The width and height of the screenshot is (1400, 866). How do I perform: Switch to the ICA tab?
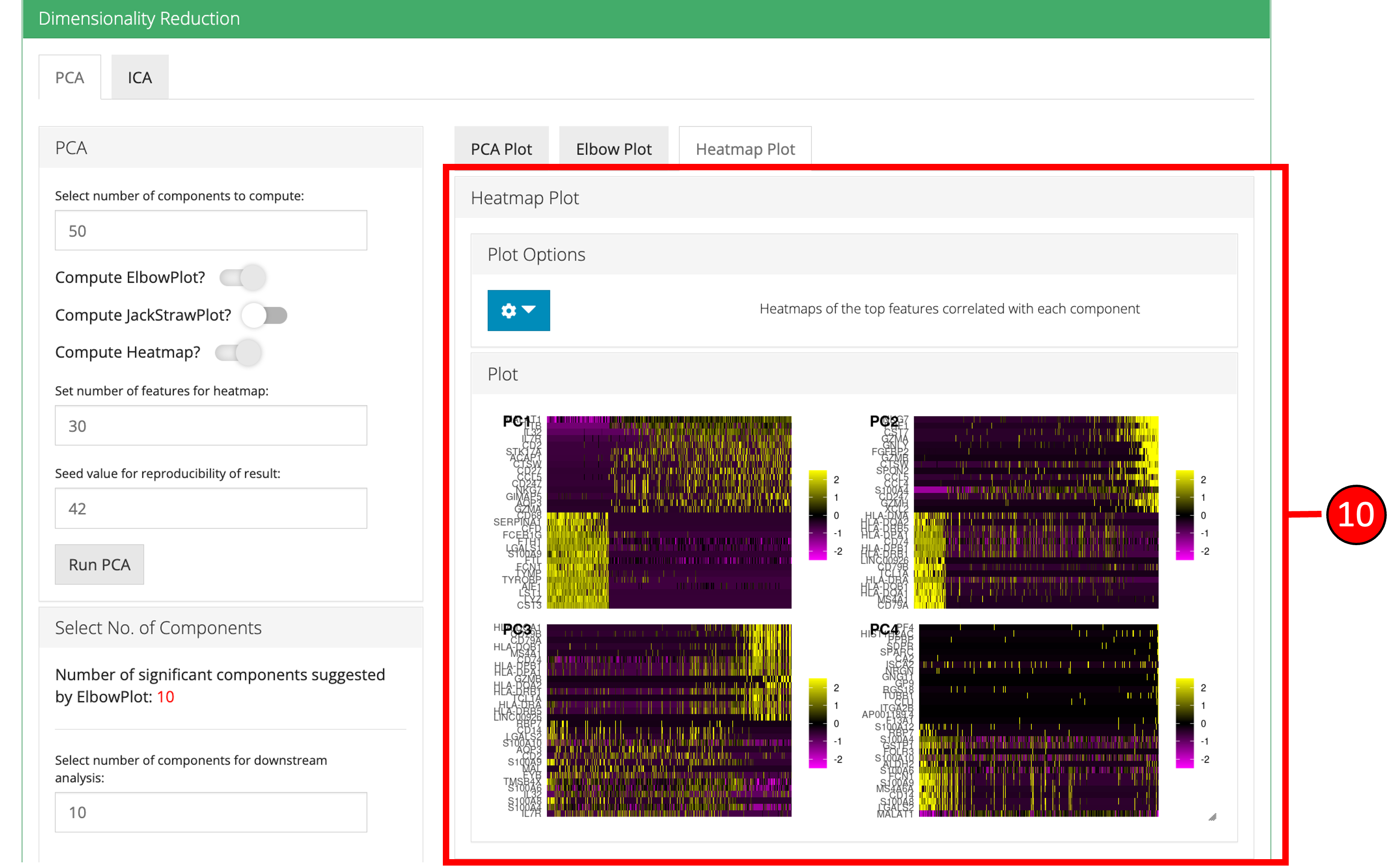(139, 77)
